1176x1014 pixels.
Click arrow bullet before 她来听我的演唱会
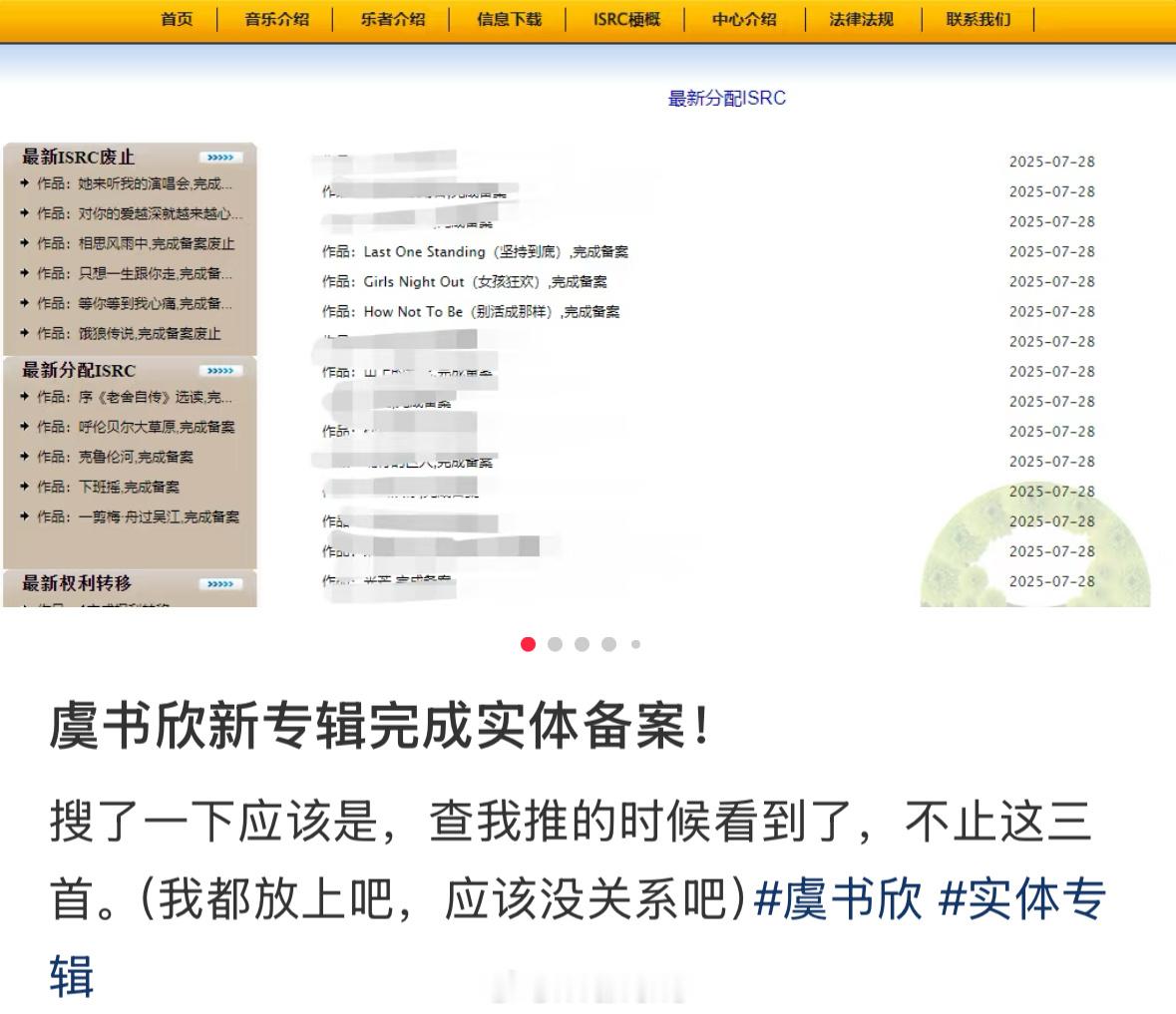25,182
